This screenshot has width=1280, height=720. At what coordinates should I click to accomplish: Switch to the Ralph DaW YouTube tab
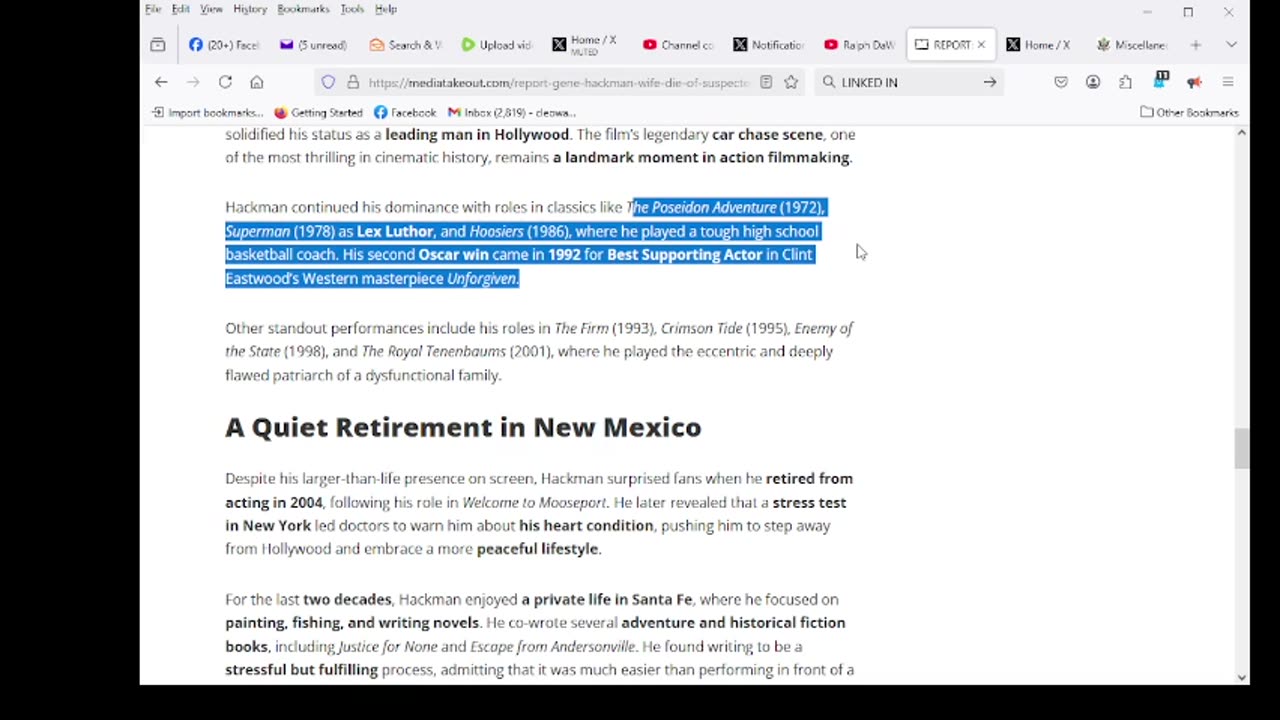pyautogui.click(x=860, y=45)
